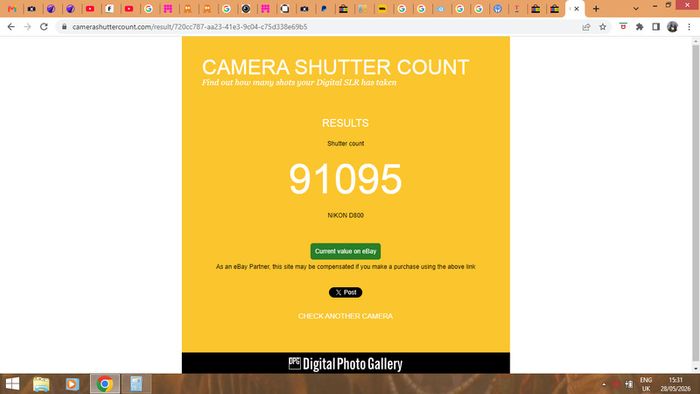This screenshot has height=394, width=700.
Task: Click the ENG UK language indicator
Action: [646, 384]
